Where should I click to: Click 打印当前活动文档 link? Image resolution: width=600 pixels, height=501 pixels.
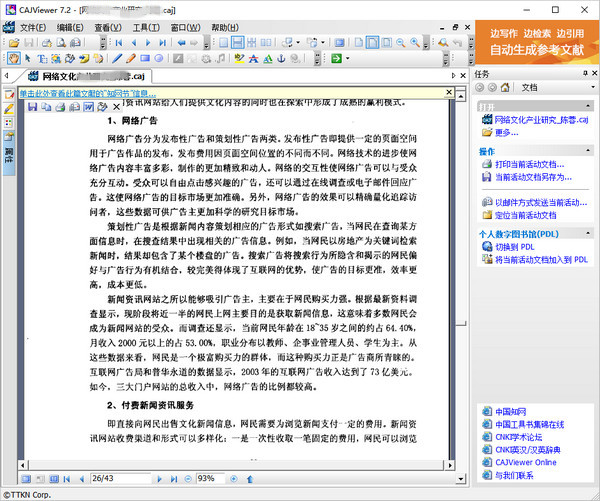click(530, 164)
